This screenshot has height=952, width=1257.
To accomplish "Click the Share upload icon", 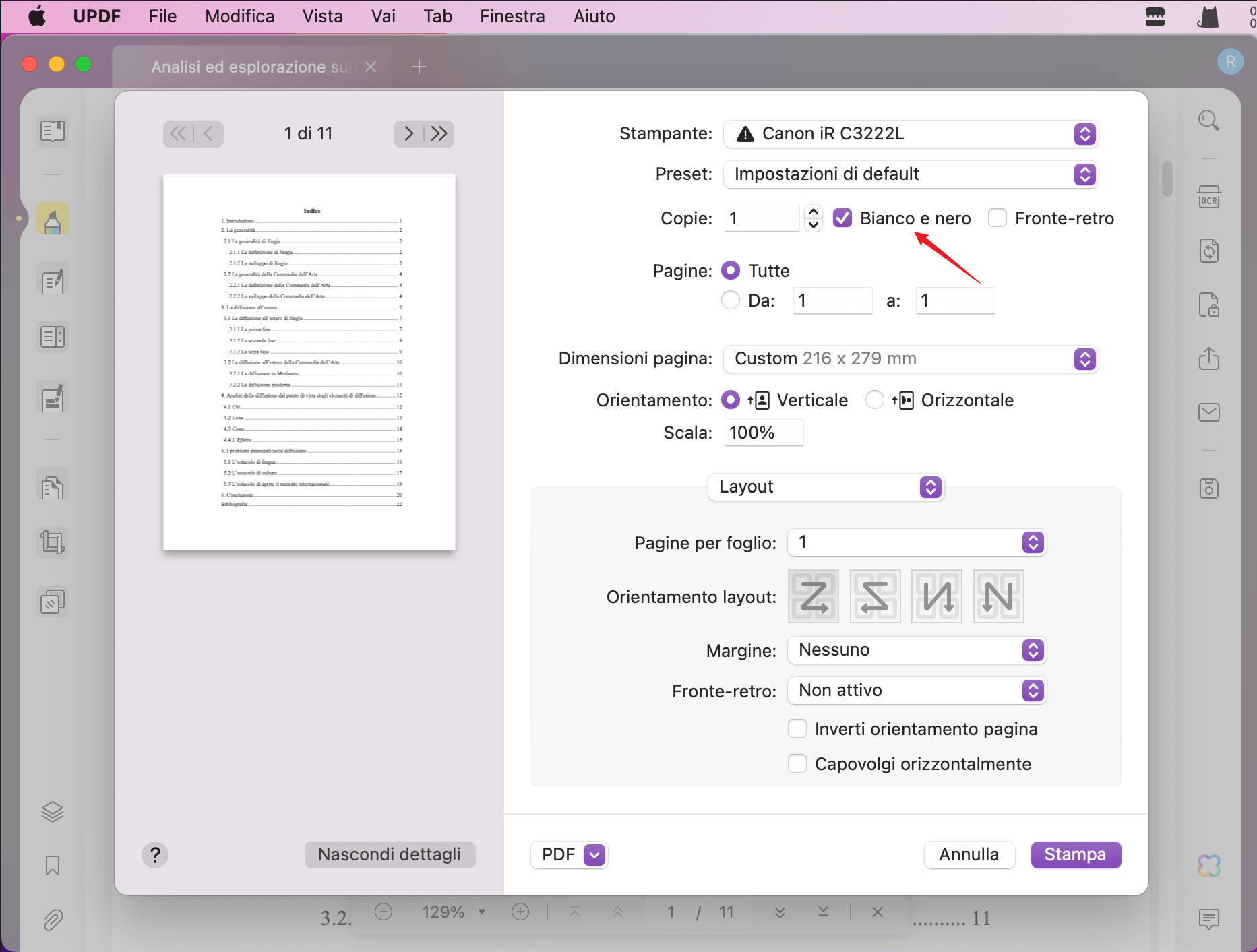I will coord(1209,358).
